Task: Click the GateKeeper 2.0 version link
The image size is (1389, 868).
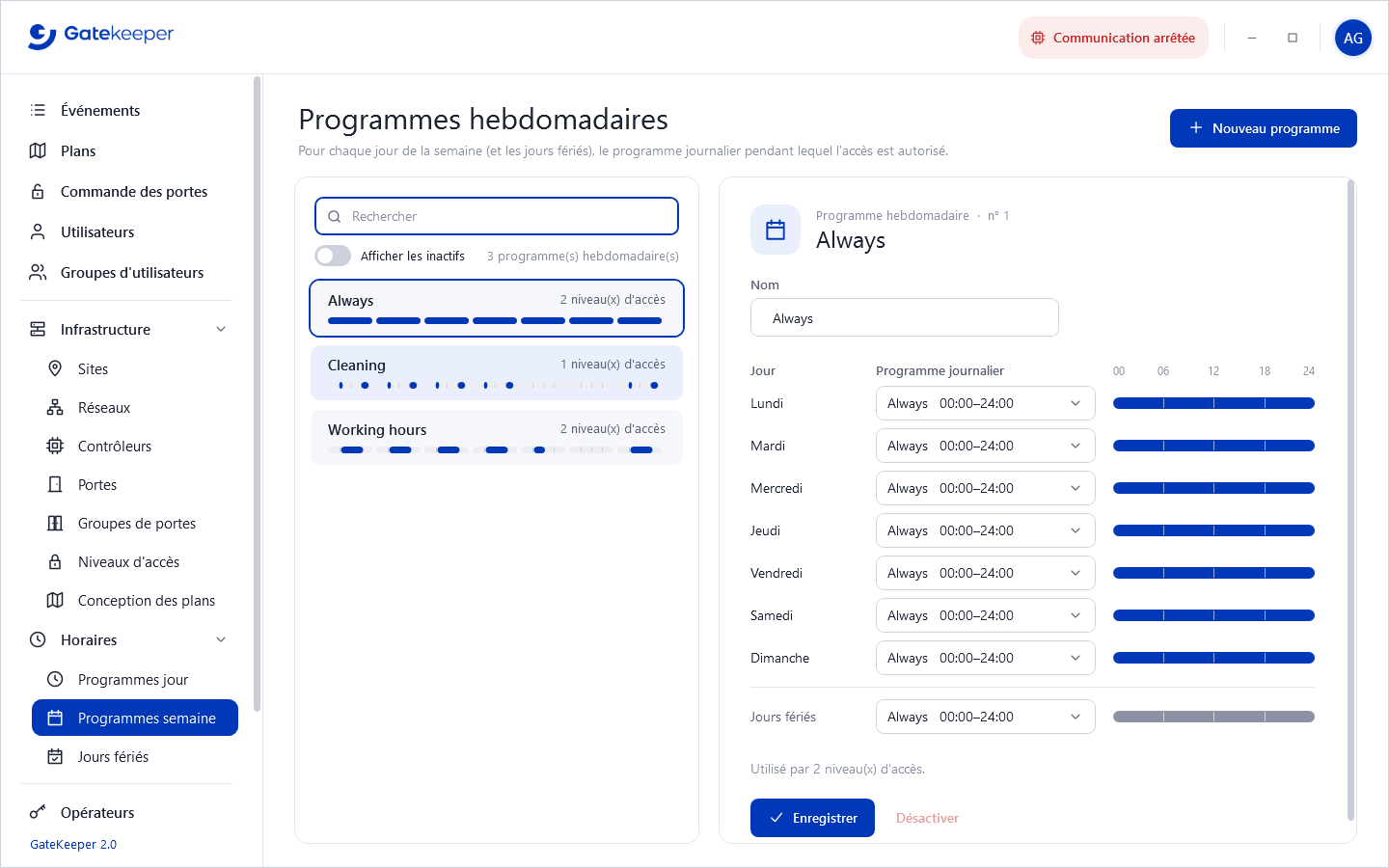Action: click(x=73, y=844)
